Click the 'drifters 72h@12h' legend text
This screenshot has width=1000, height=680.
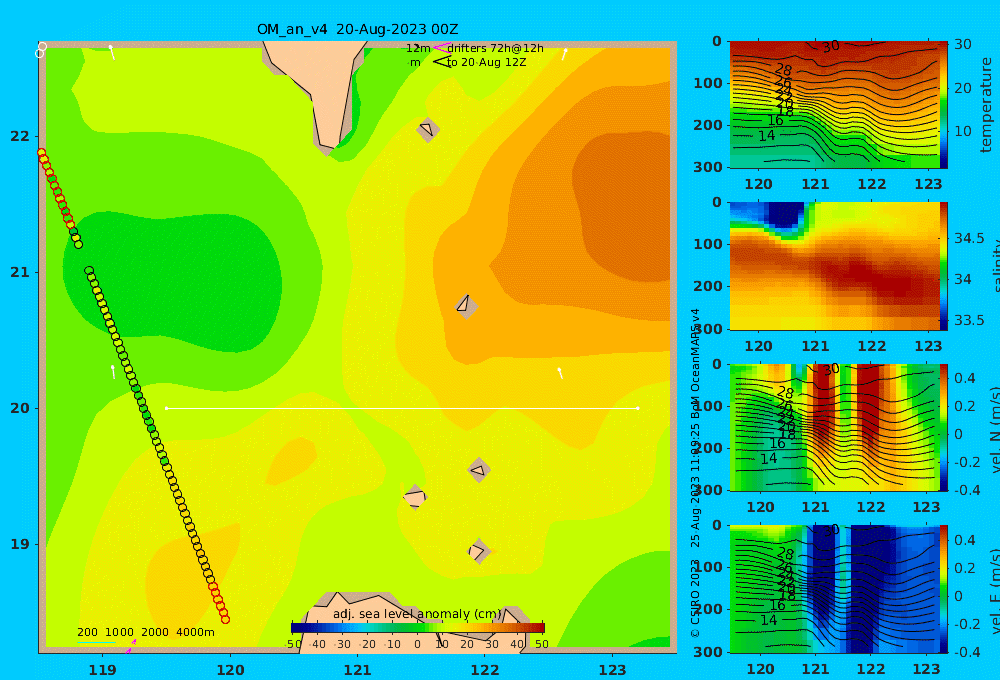496,48
